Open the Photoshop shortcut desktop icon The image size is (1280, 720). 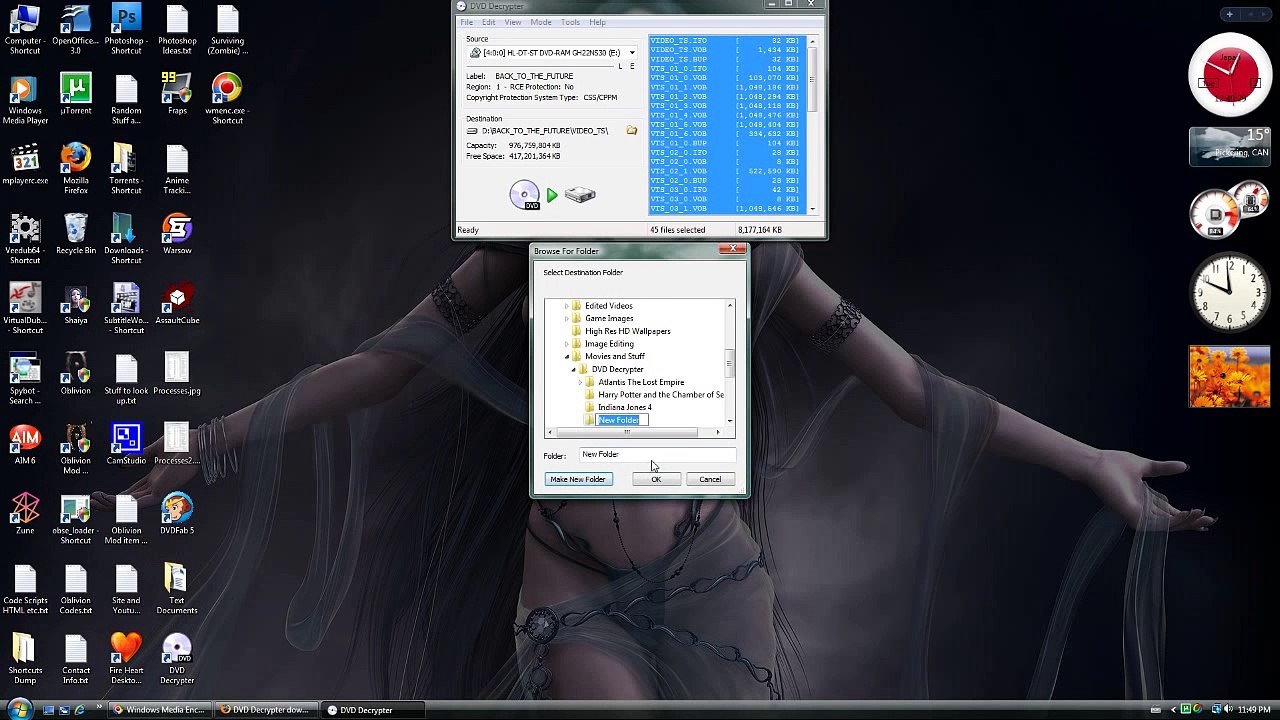pyautogui.click(x=126, y=30)
